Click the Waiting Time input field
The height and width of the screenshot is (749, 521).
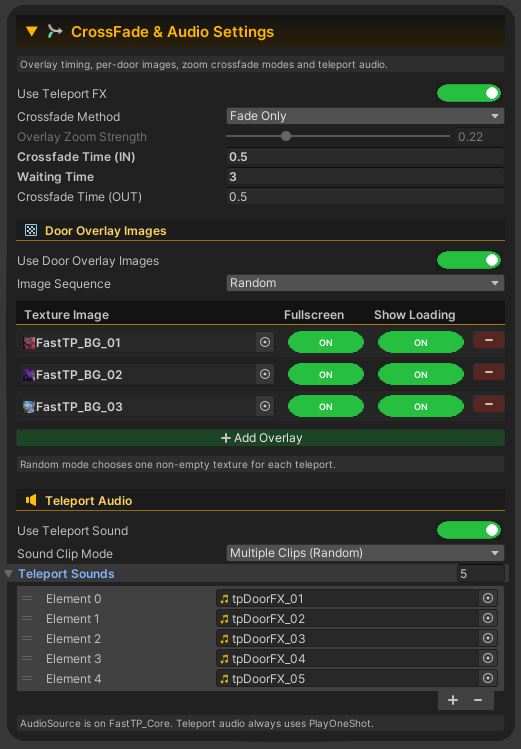tap(365, 177)
